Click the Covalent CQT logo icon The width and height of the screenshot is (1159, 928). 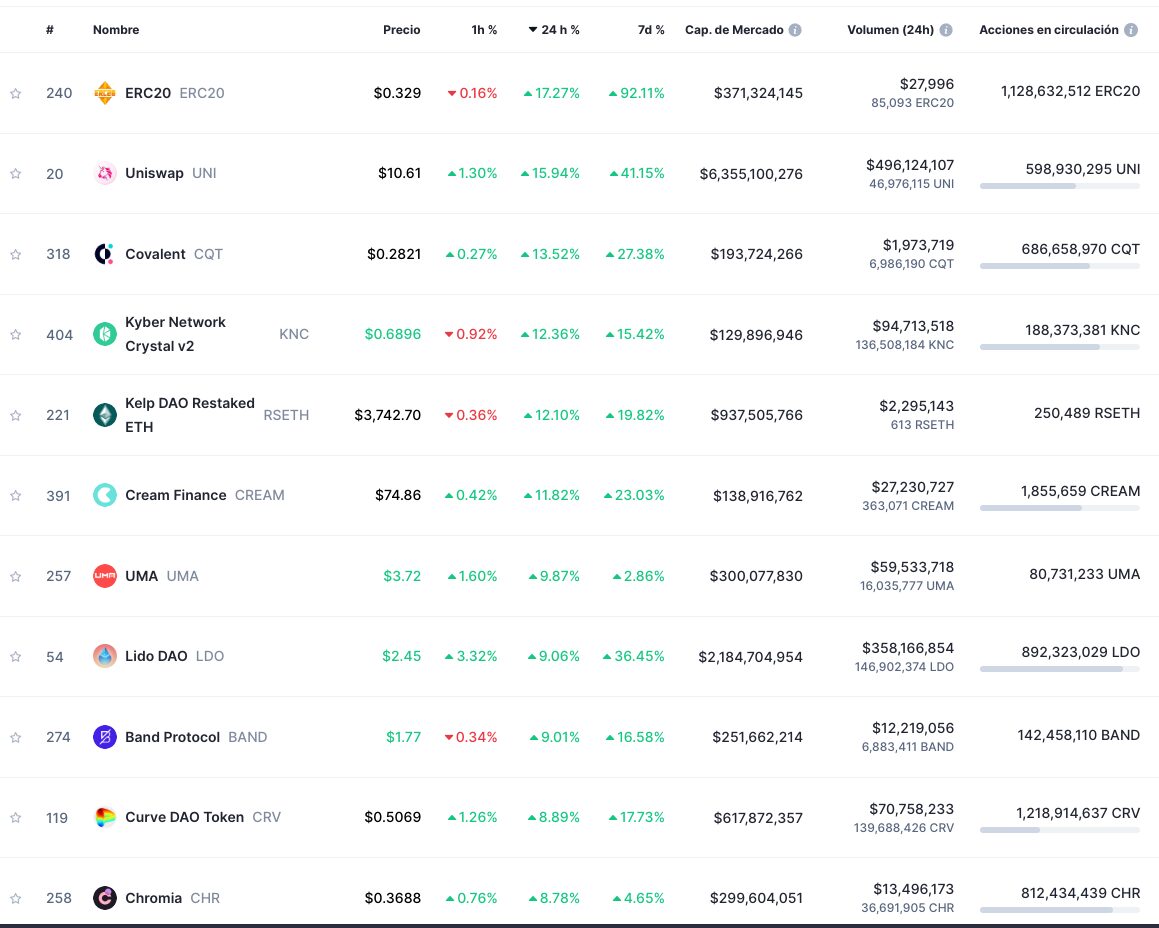point(105,254)
